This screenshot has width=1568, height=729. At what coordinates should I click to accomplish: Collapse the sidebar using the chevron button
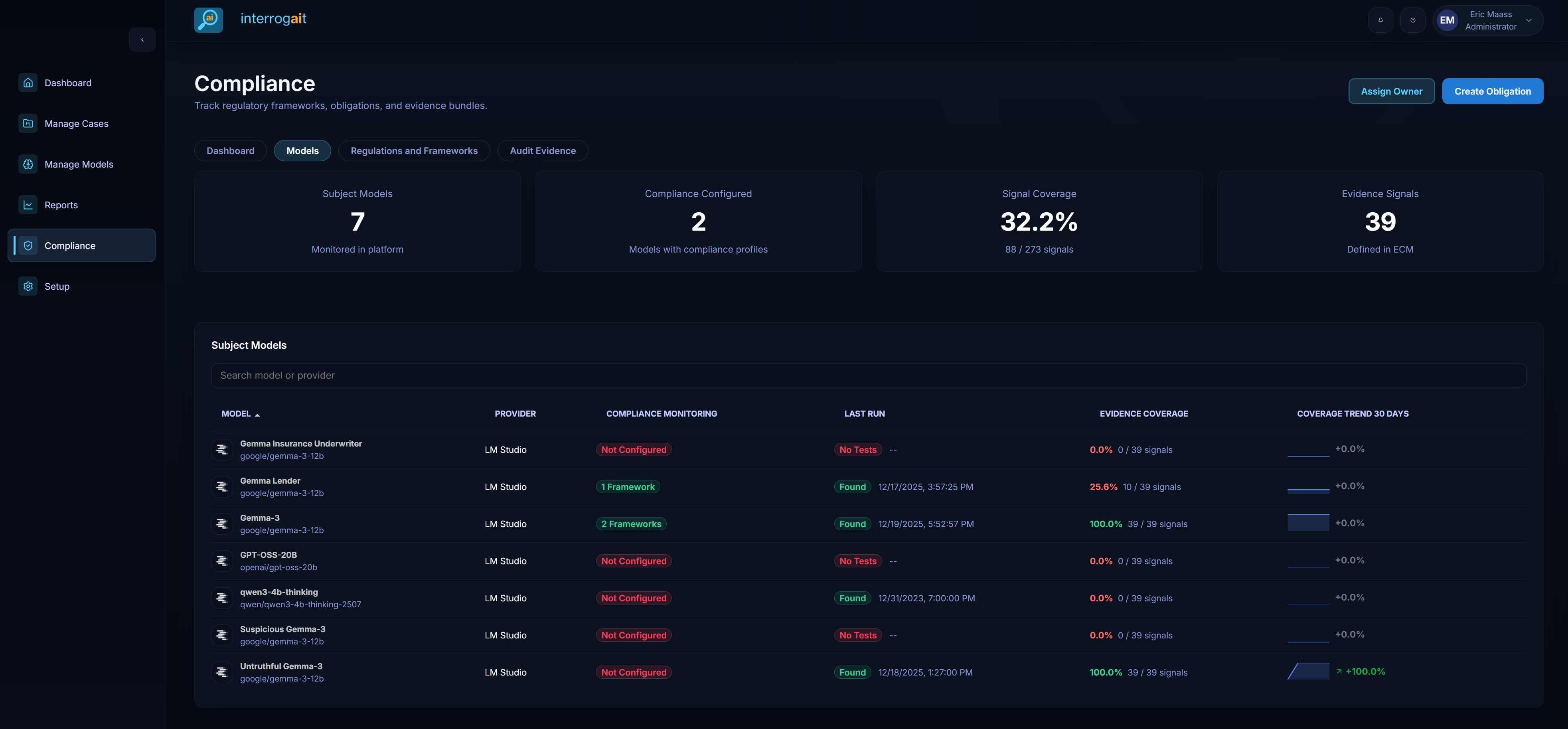click(x=142, y=39)
